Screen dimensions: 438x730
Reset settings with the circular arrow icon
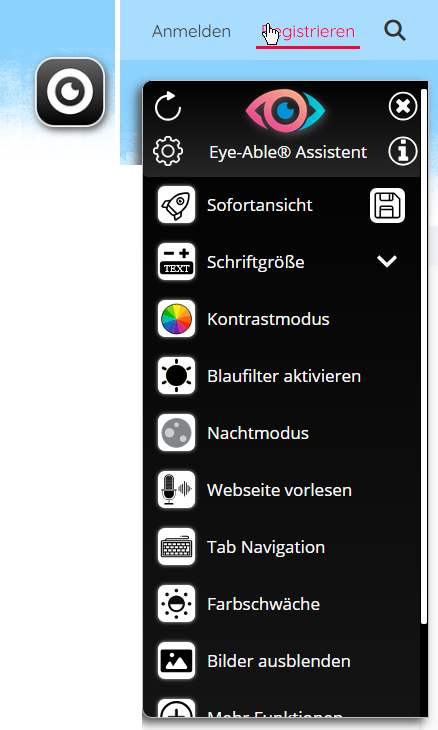point(168,107)
